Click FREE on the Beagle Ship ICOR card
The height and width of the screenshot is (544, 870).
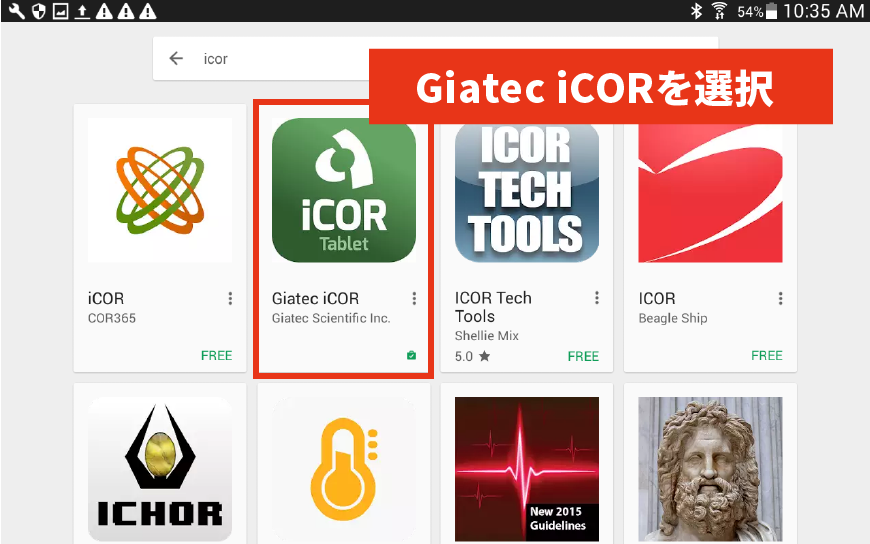pyautogui.click(x=767, y=355)
